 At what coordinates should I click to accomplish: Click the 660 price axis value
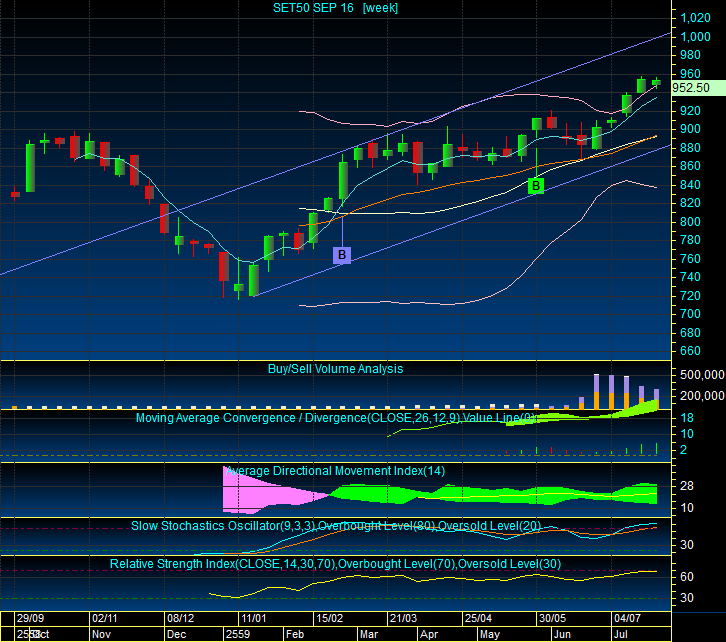point(690,351)
